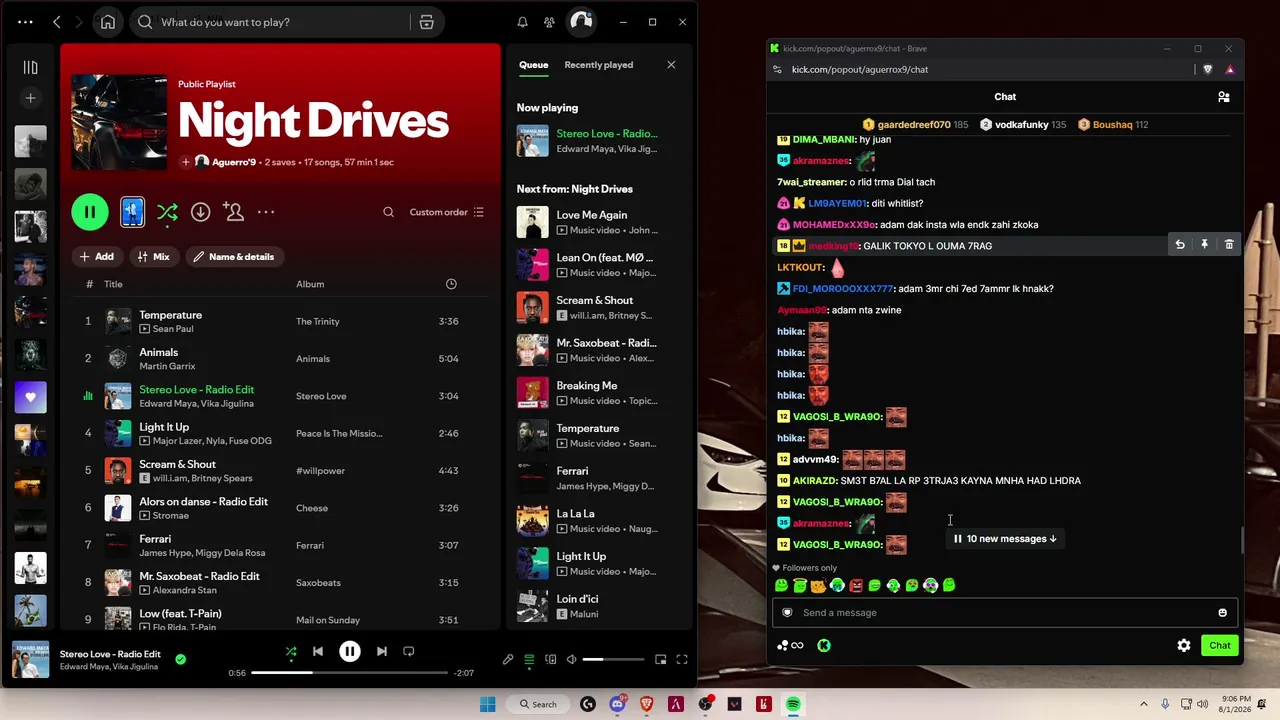The width and height of the screenshot is (1280, 720).
Task: Click the Mix button
Action: tap(154, 257)
